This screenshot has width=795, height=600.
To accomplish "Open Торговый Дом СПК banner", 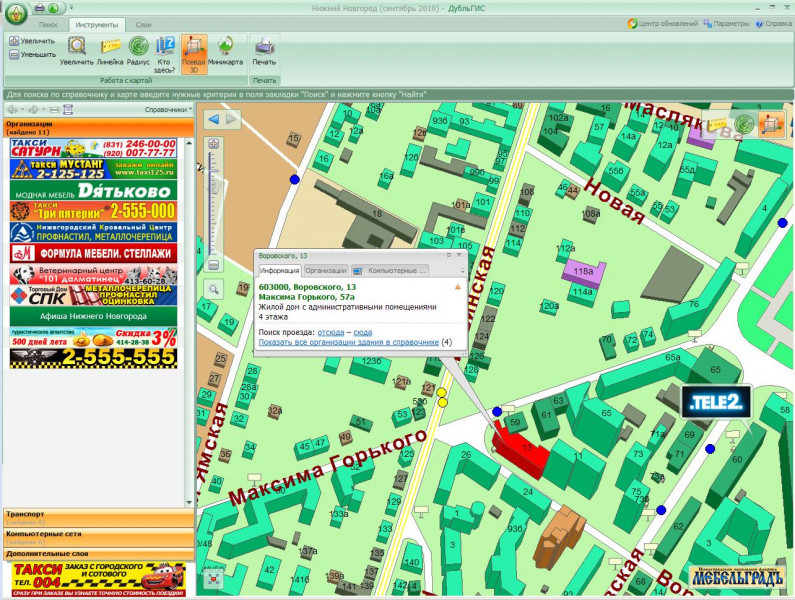I will point(93,295).
